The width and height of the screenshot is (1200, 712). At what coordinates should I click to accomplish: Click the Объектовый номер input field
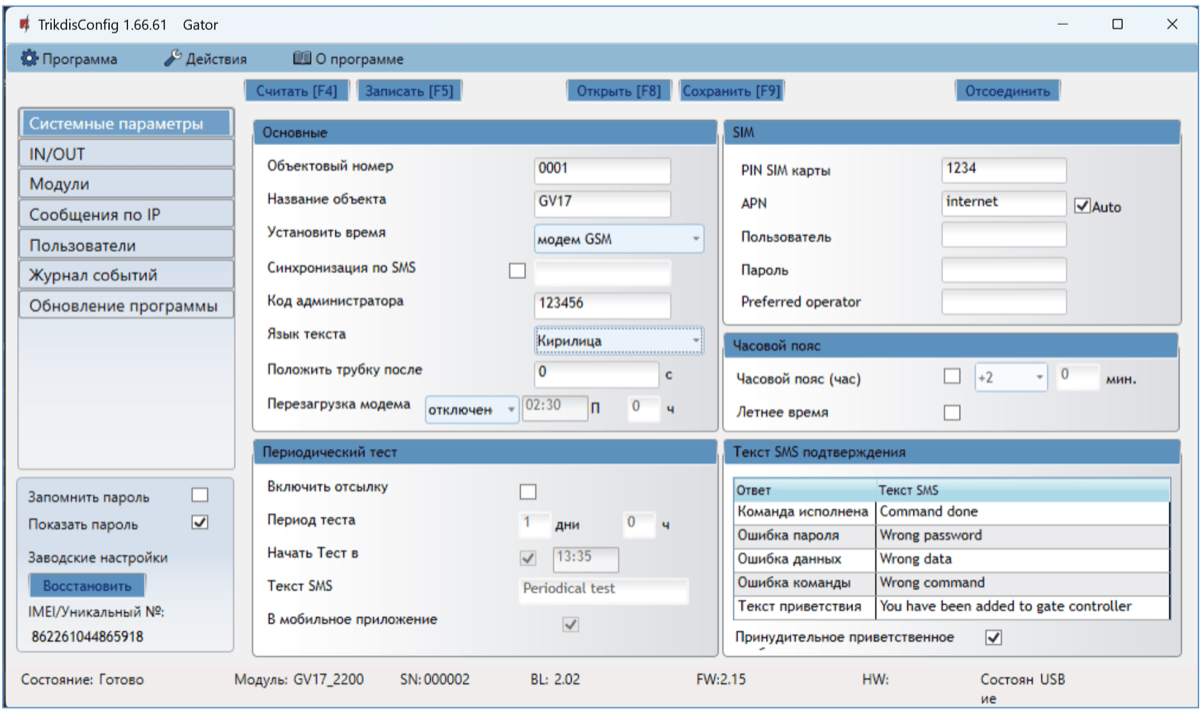pos(602,170)
